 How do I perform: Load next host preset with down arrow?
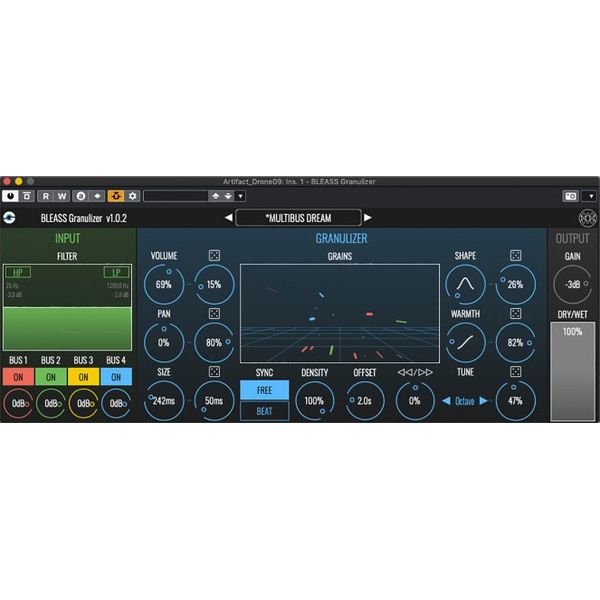(x=228, y=196)
